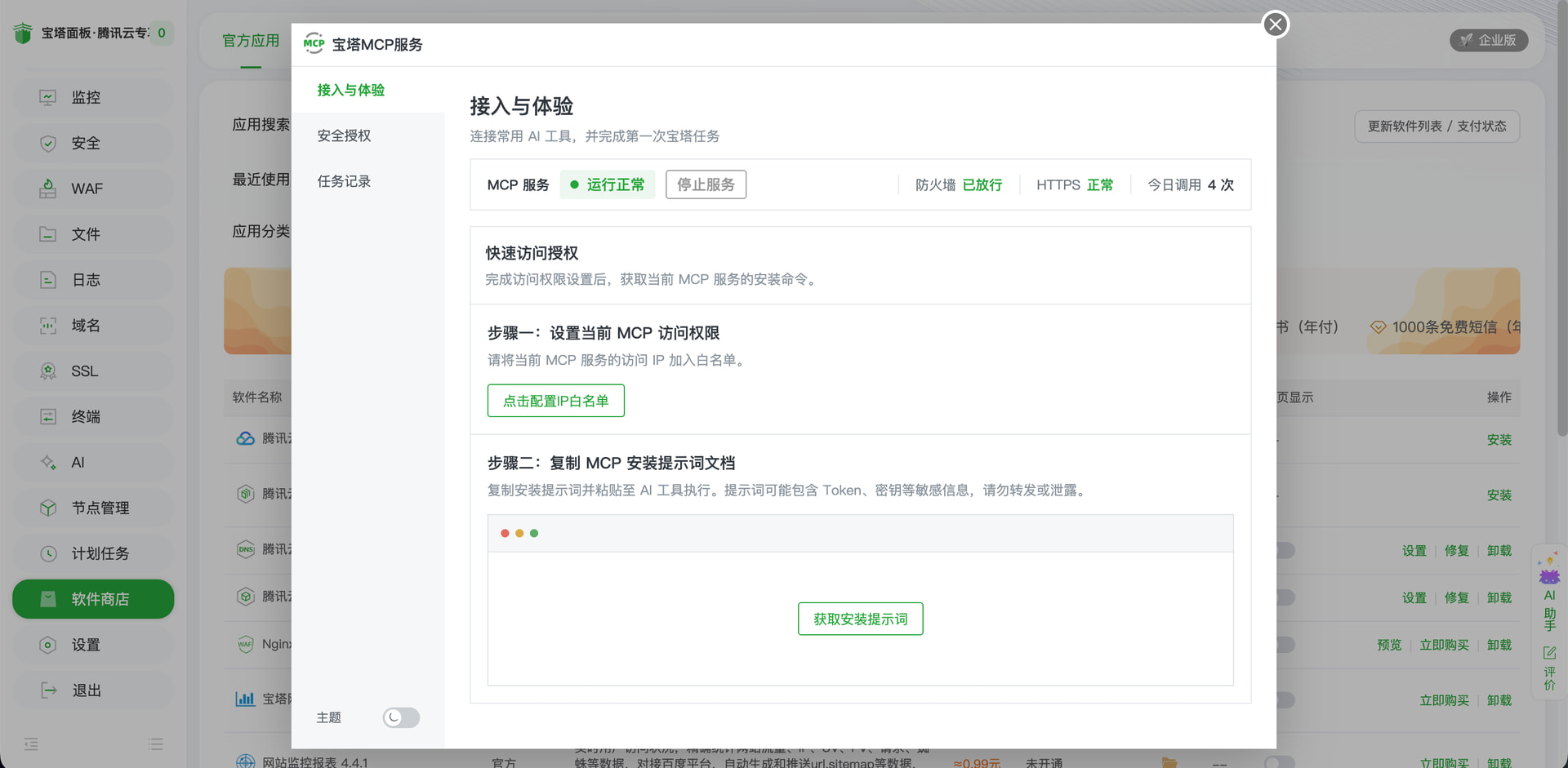Click the WAF icon in sidebar

coord(48,189)
